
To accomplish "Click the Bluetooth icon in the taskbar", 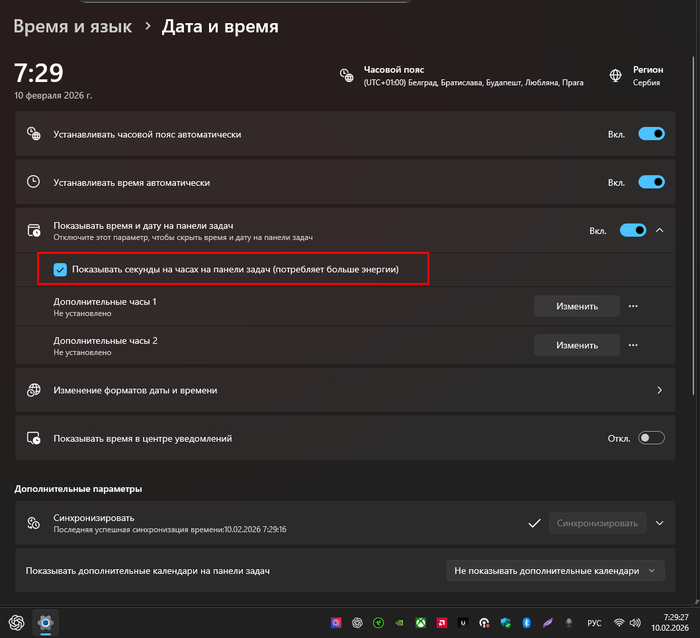I will pyautogui.click(x=527, y=623).
